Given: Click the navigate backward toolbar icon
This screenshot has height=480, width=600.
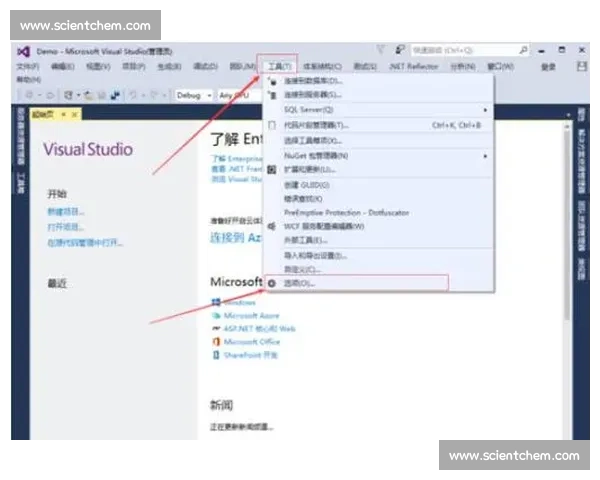Looking at the screenshot, I should coord(29,95).
